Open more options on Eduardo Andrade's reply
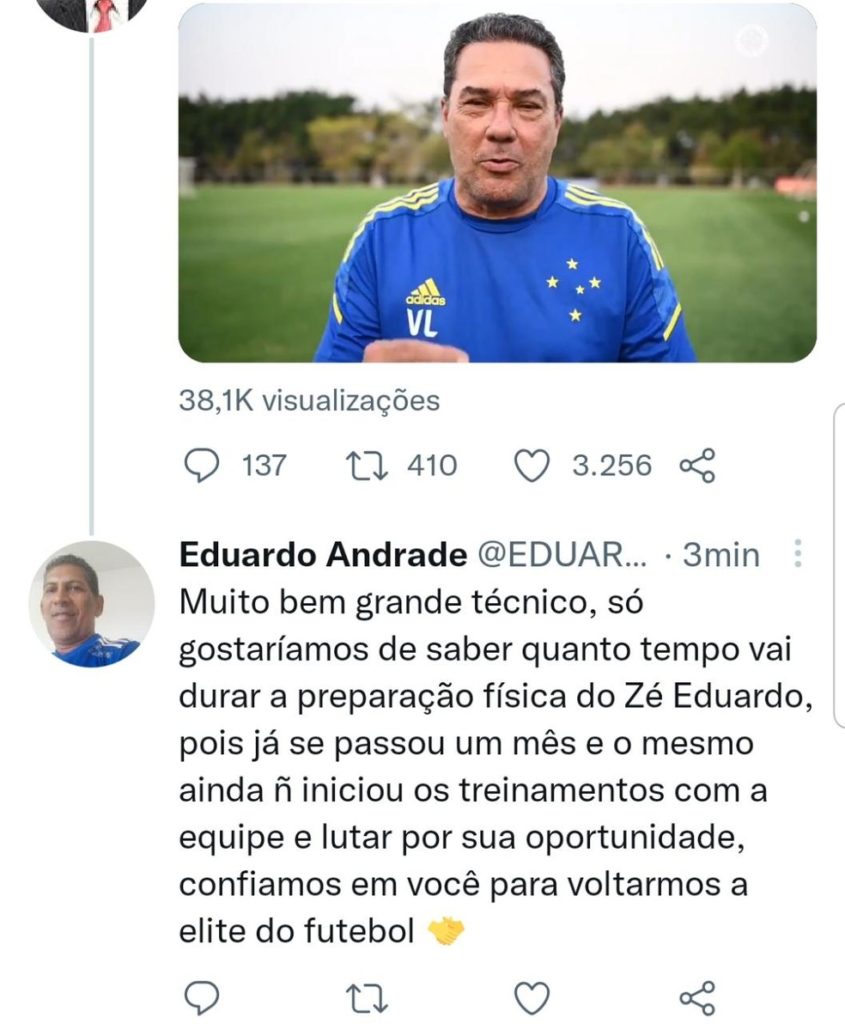 coord(798,554)
